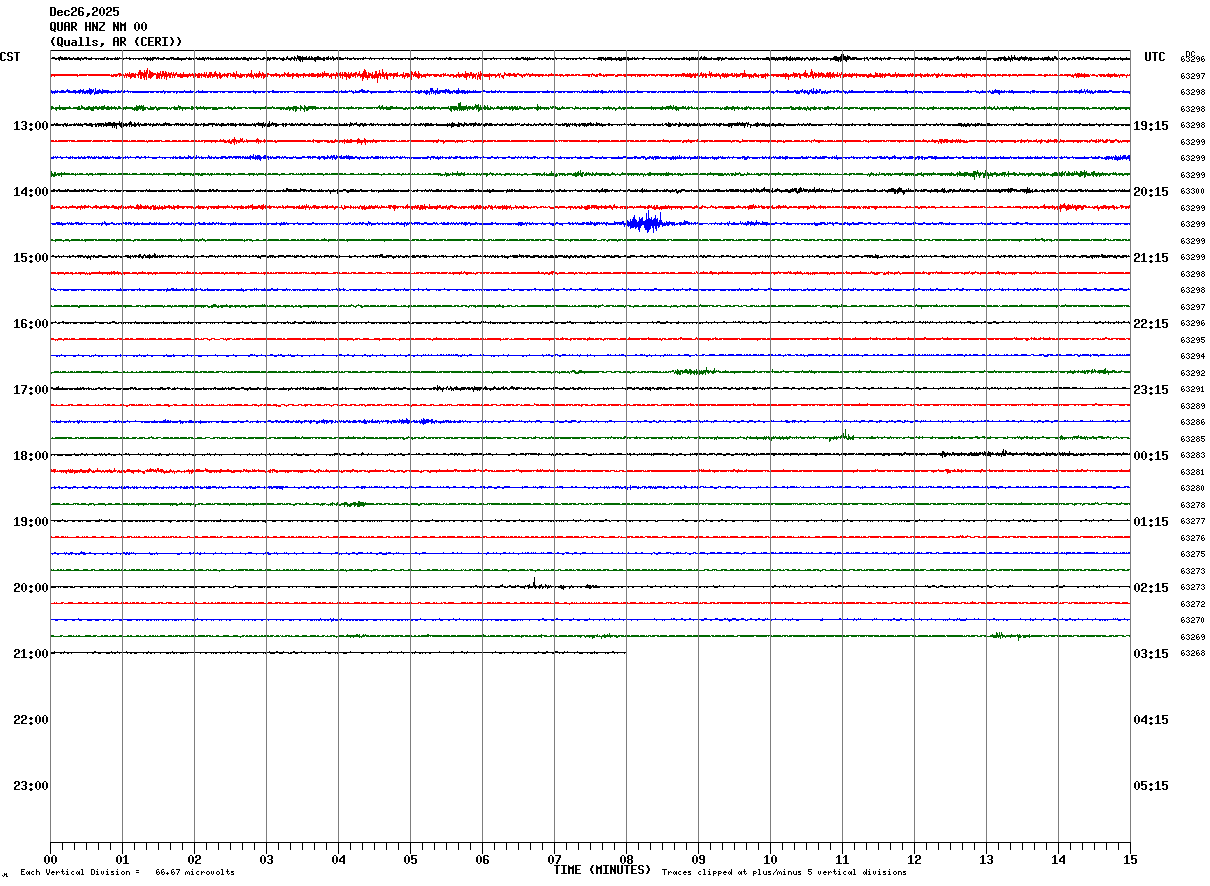Viewport: 1210px width, 886px height.
Task: Click the 63300 DC offset value
Action: (x=1193, y=191)
